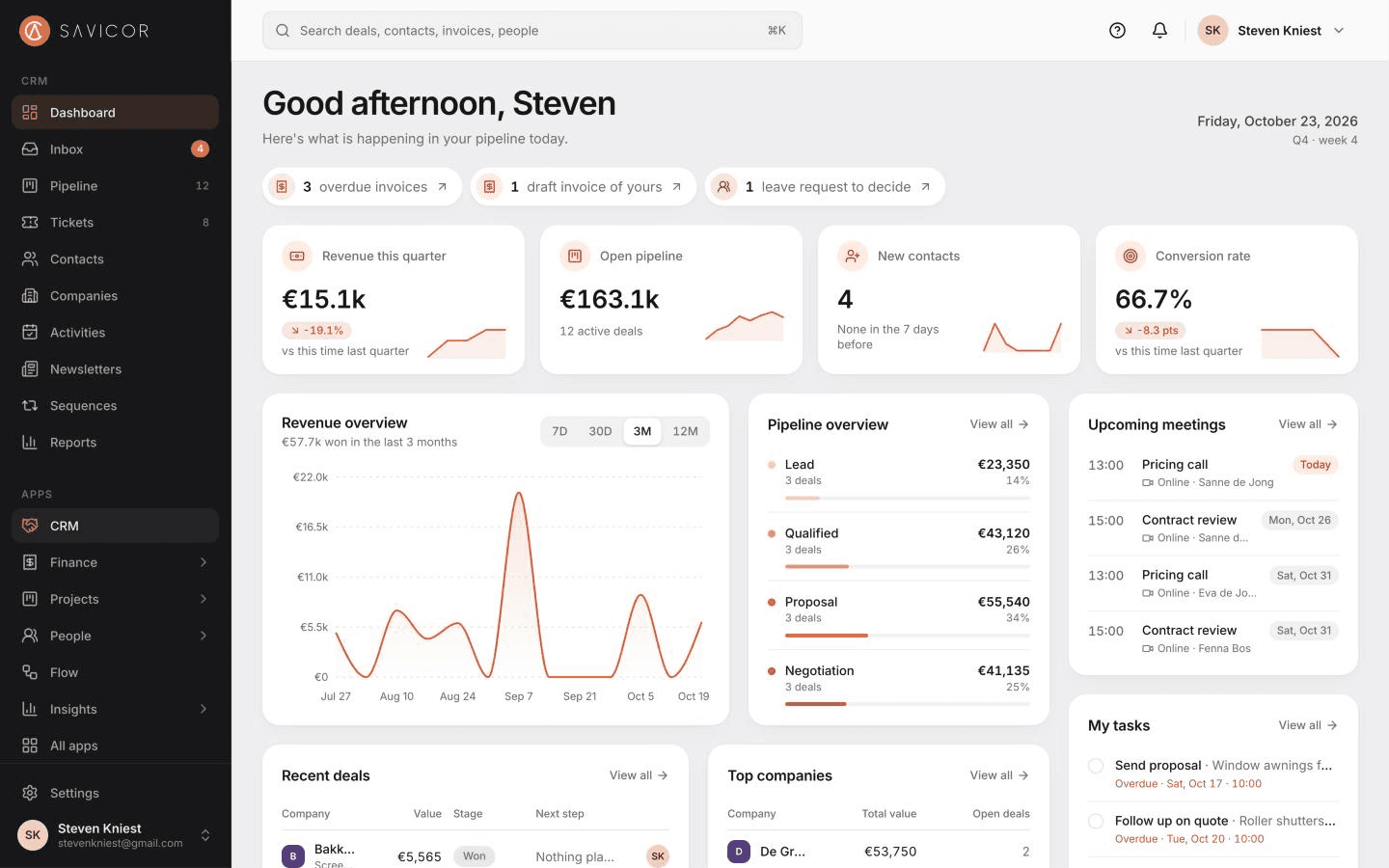Mark Follow up on quote task complete

coord(1096,822)
